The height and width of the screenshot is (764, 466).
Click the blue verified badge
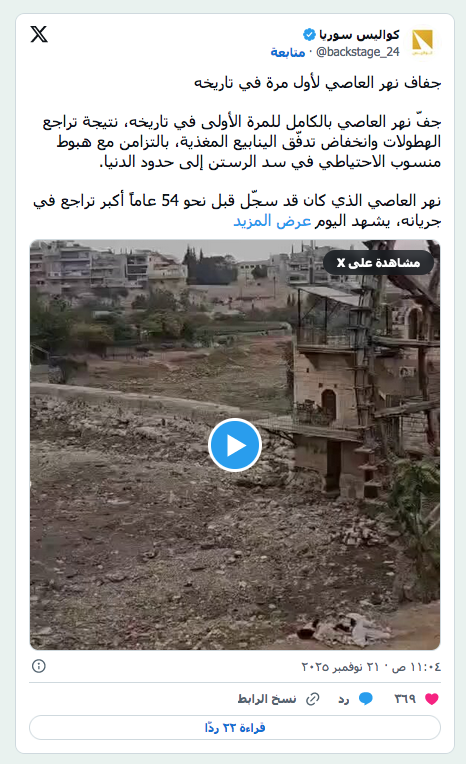(309, 35)
